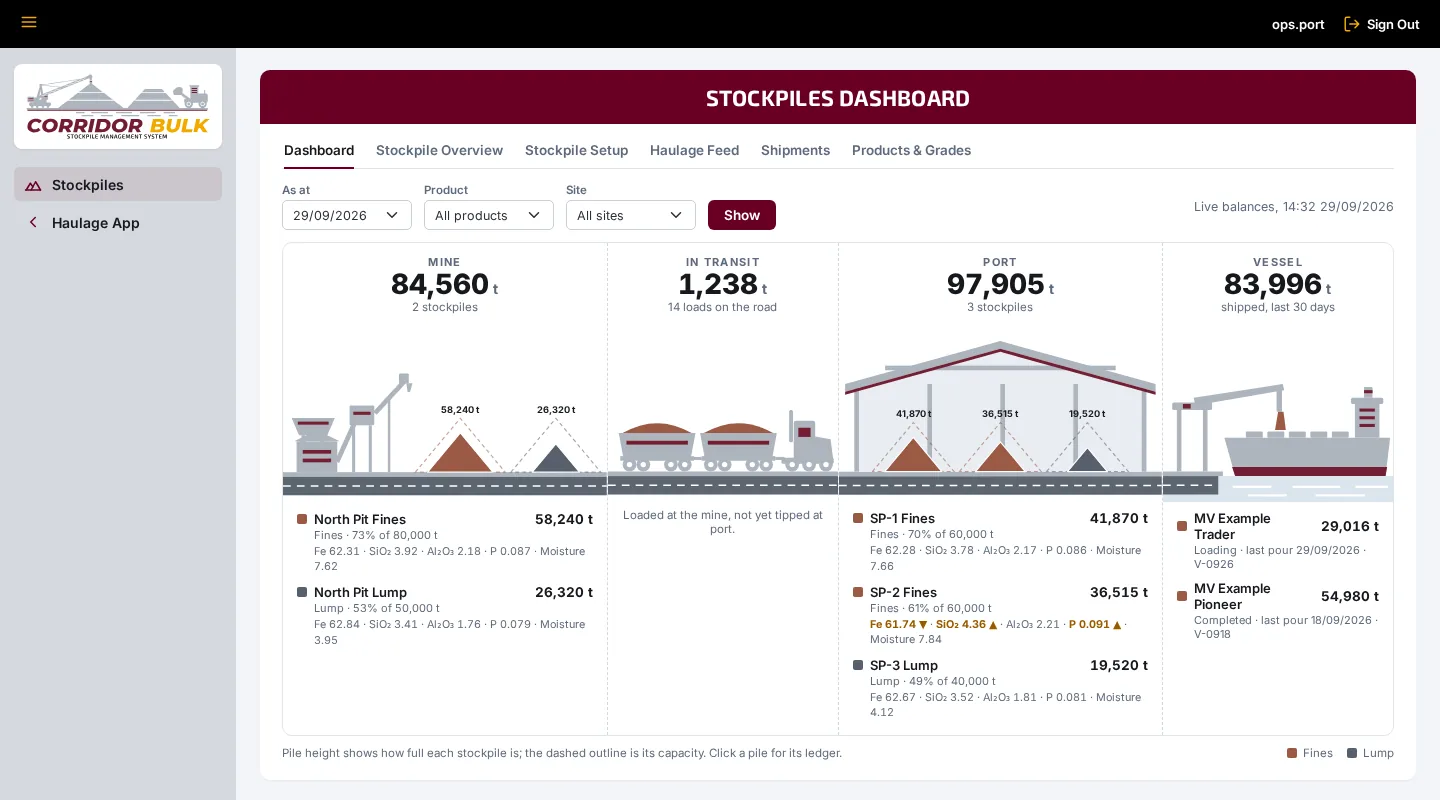Open the Site filter dropdown
Screen dimensions: 1440x800
[x=631, y=215]
